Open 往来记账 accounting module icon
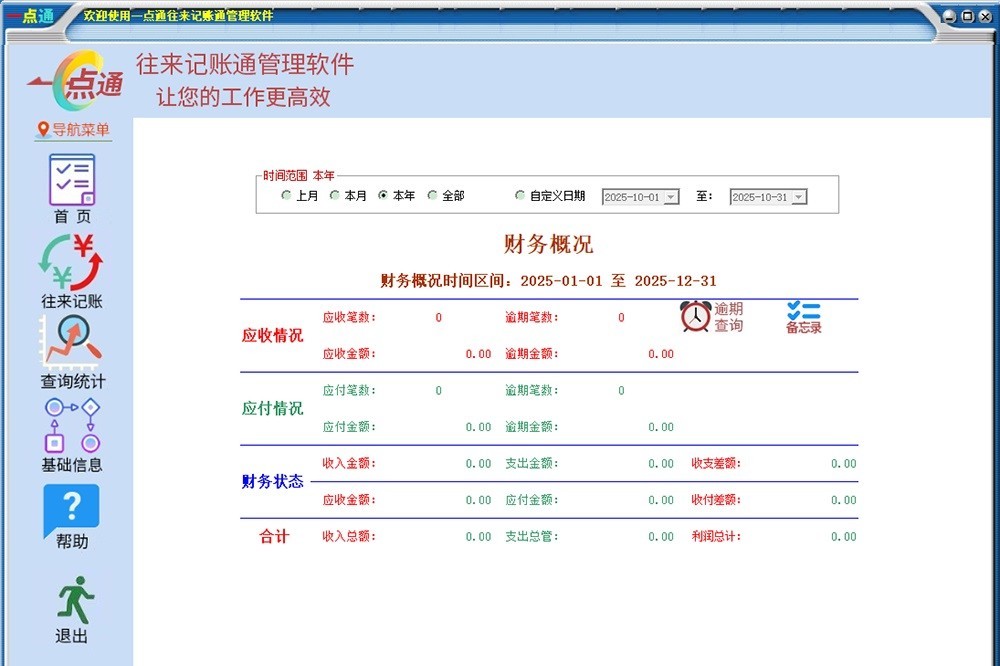 [71, 262]
